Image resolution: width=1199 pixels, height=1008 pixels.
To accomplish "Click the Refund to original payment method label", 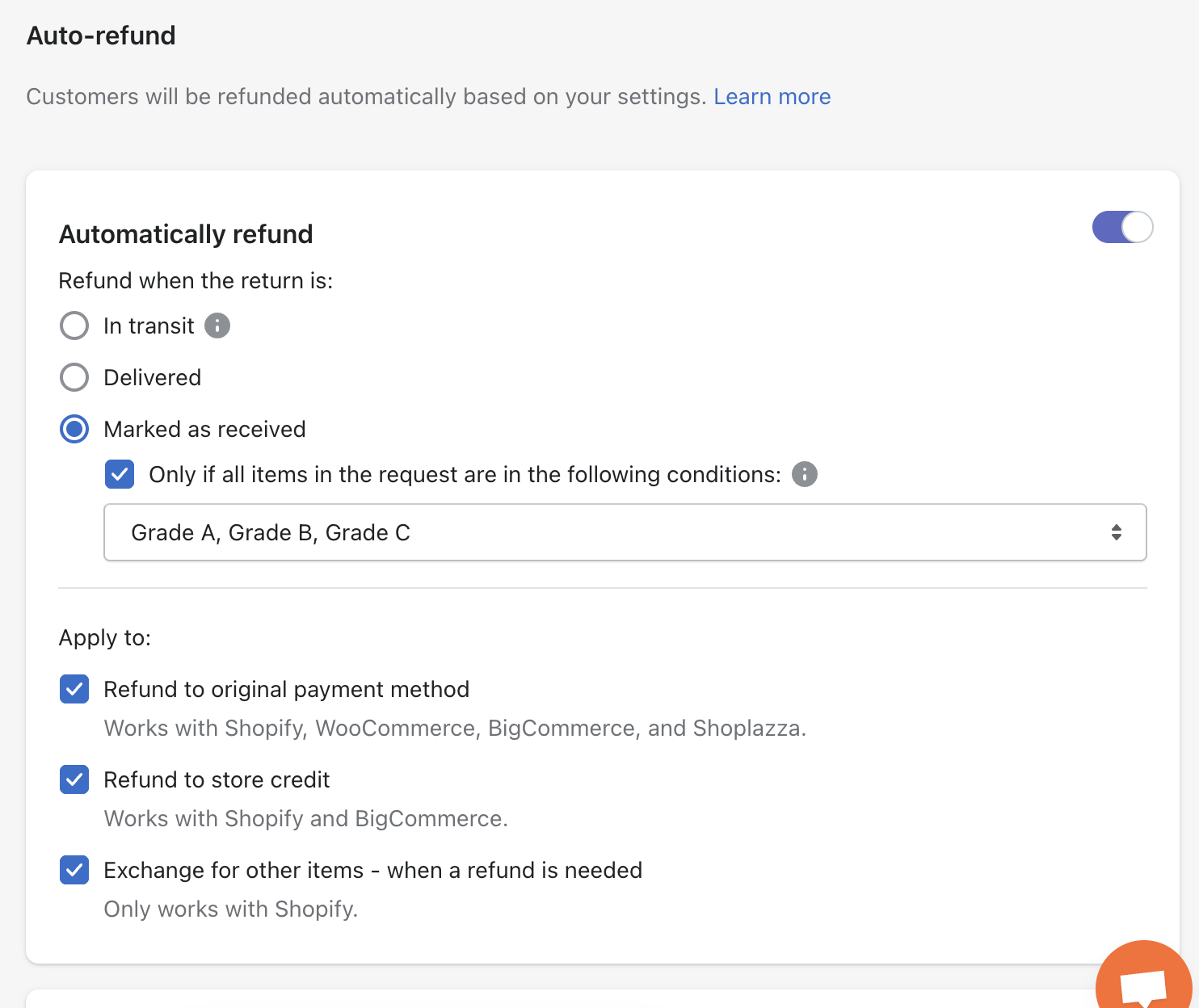I will [x=286, y=689].
